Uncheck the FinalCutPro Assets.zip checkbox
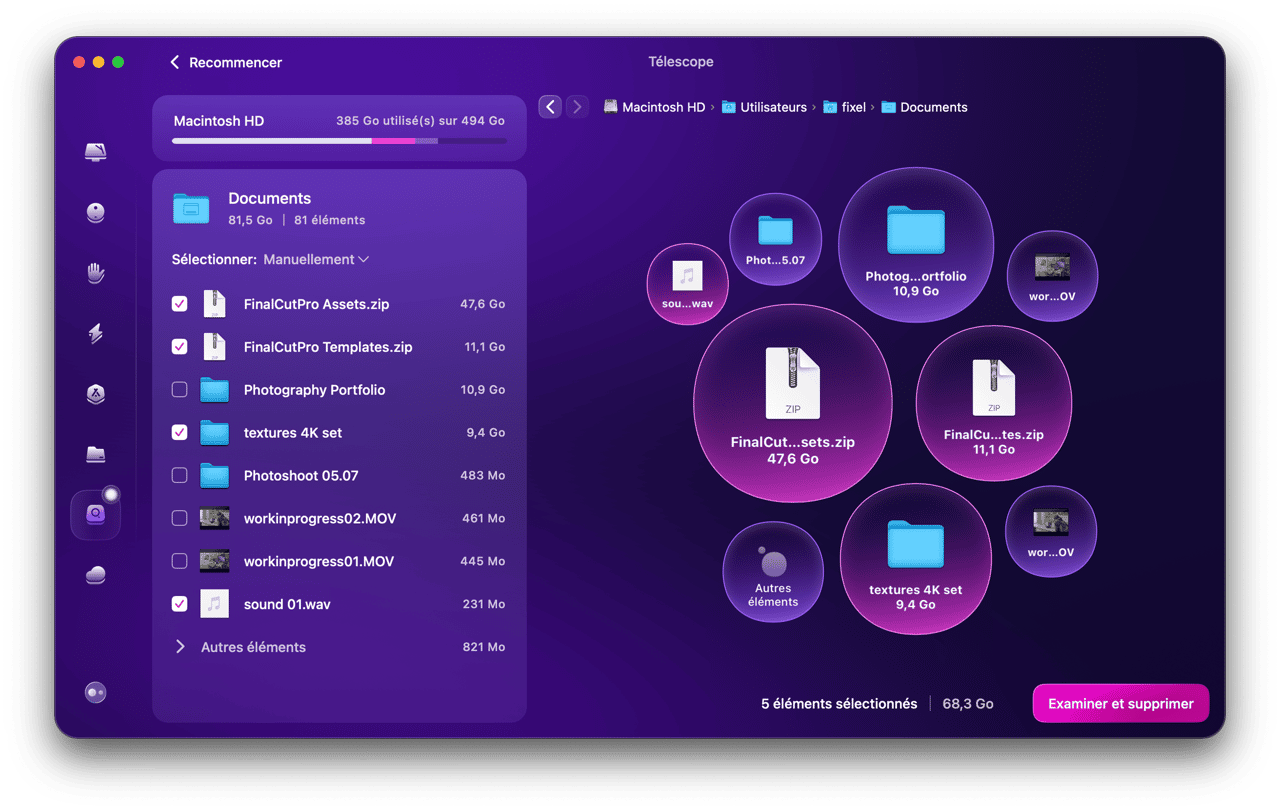The height and width of the screenshot is (810, 1280). click(x=180, y=304)
